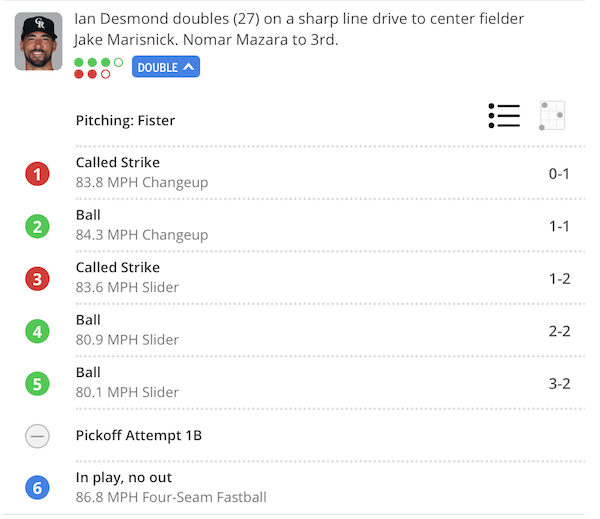Collapse the blue DOUBLE result button

pos(166,67)
